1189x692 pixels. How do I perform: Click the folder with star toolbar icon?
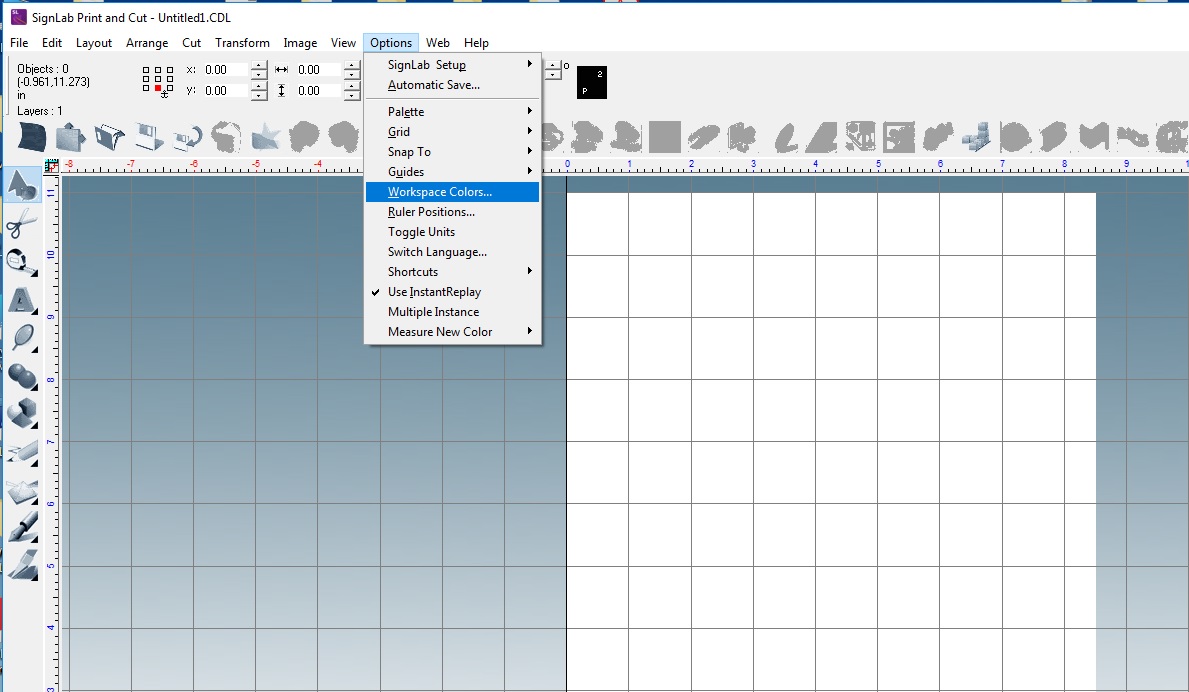265,138
